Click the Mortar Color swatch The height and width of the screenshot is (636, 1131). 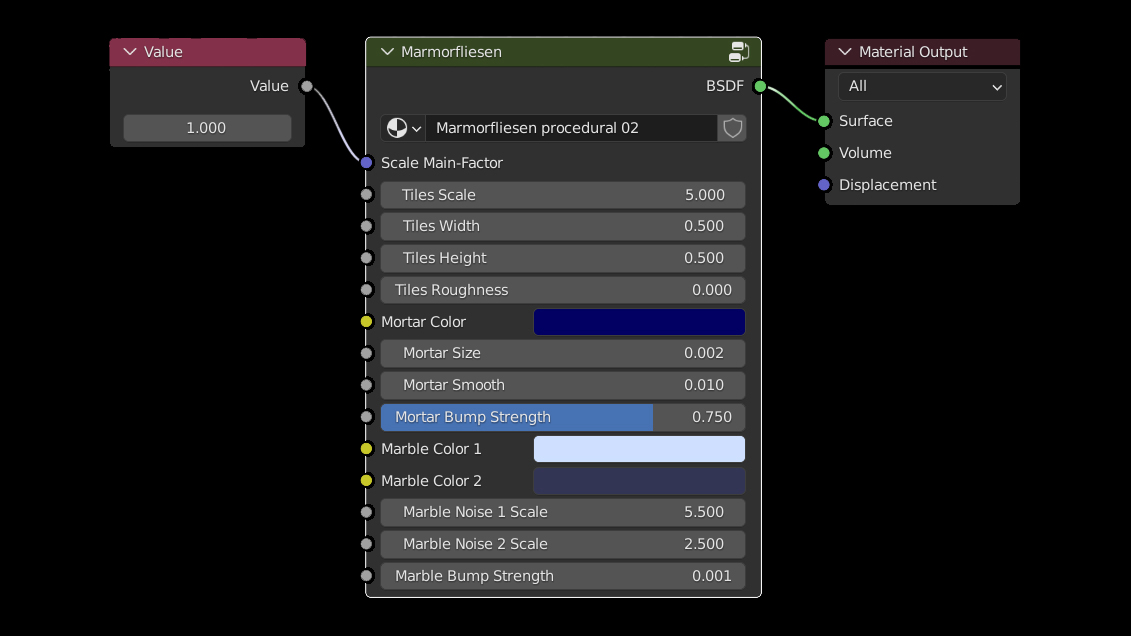pos(639,322)
